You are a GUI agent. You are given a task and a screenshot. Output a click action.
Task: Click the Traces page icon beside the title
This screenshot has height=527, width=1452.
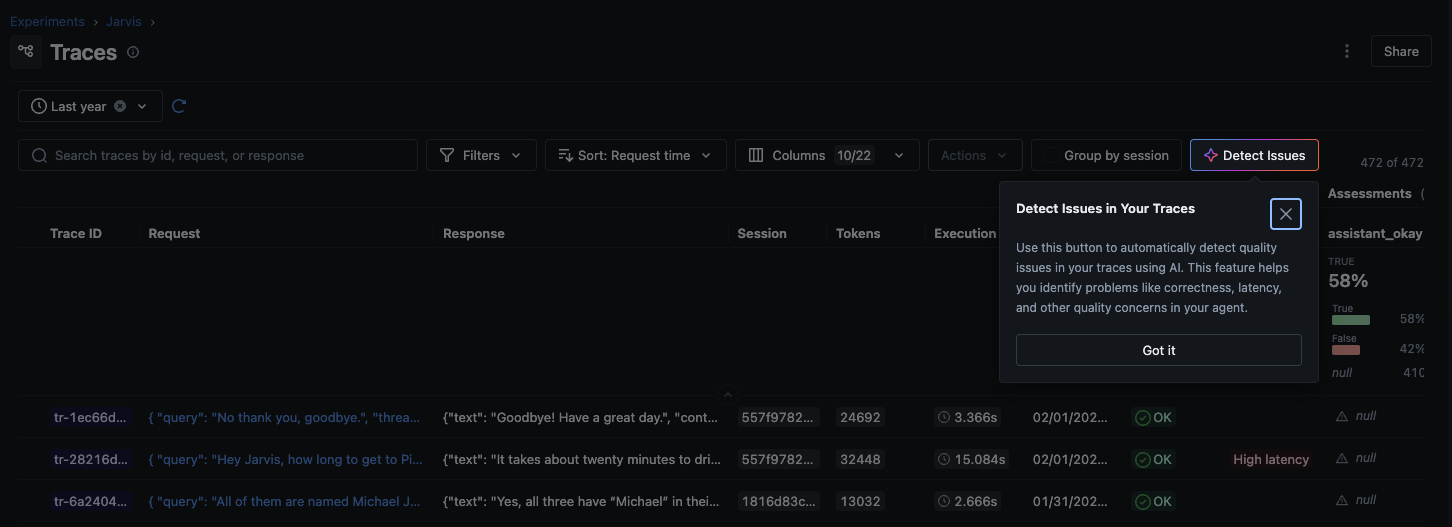[x=26, y=52]
